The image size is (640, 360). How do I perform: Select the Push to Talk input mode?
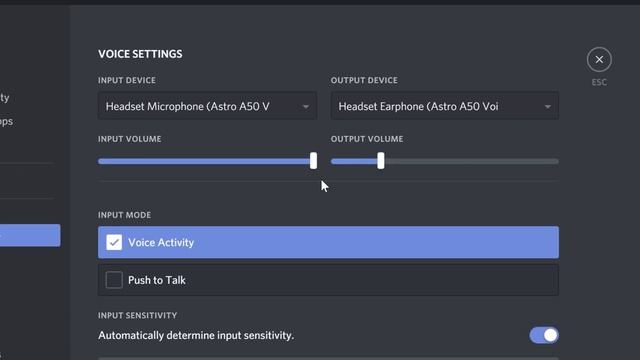coord(328,280)
